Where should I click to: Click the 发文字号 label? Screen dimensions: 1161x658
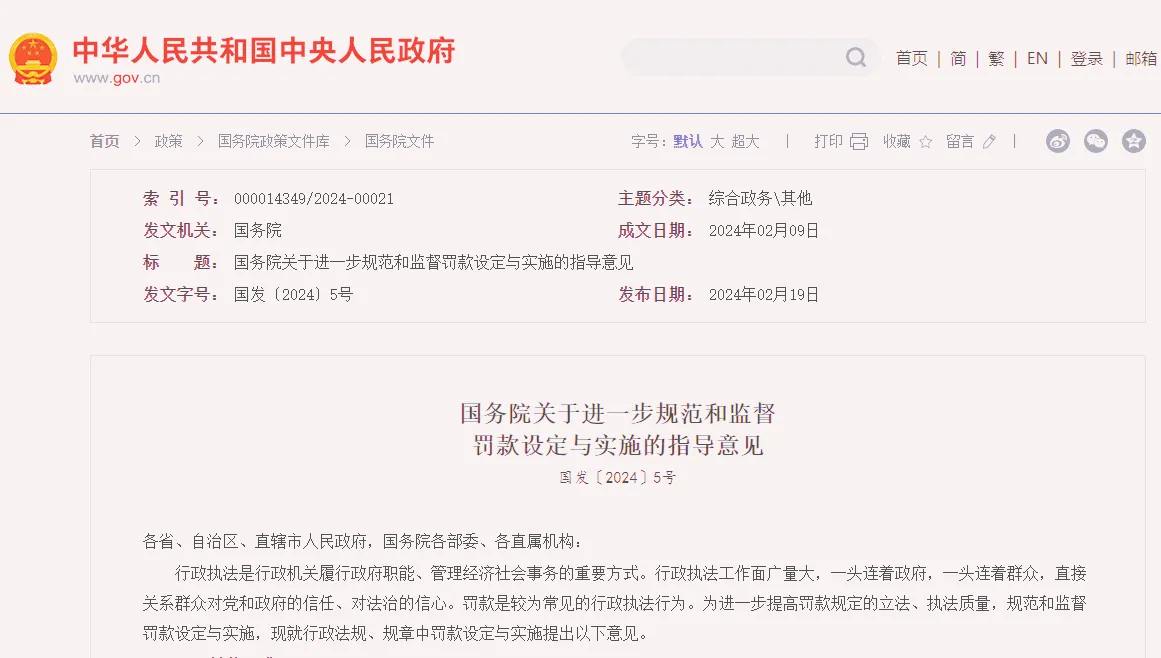pyautogui.click(x=181, y=295)
